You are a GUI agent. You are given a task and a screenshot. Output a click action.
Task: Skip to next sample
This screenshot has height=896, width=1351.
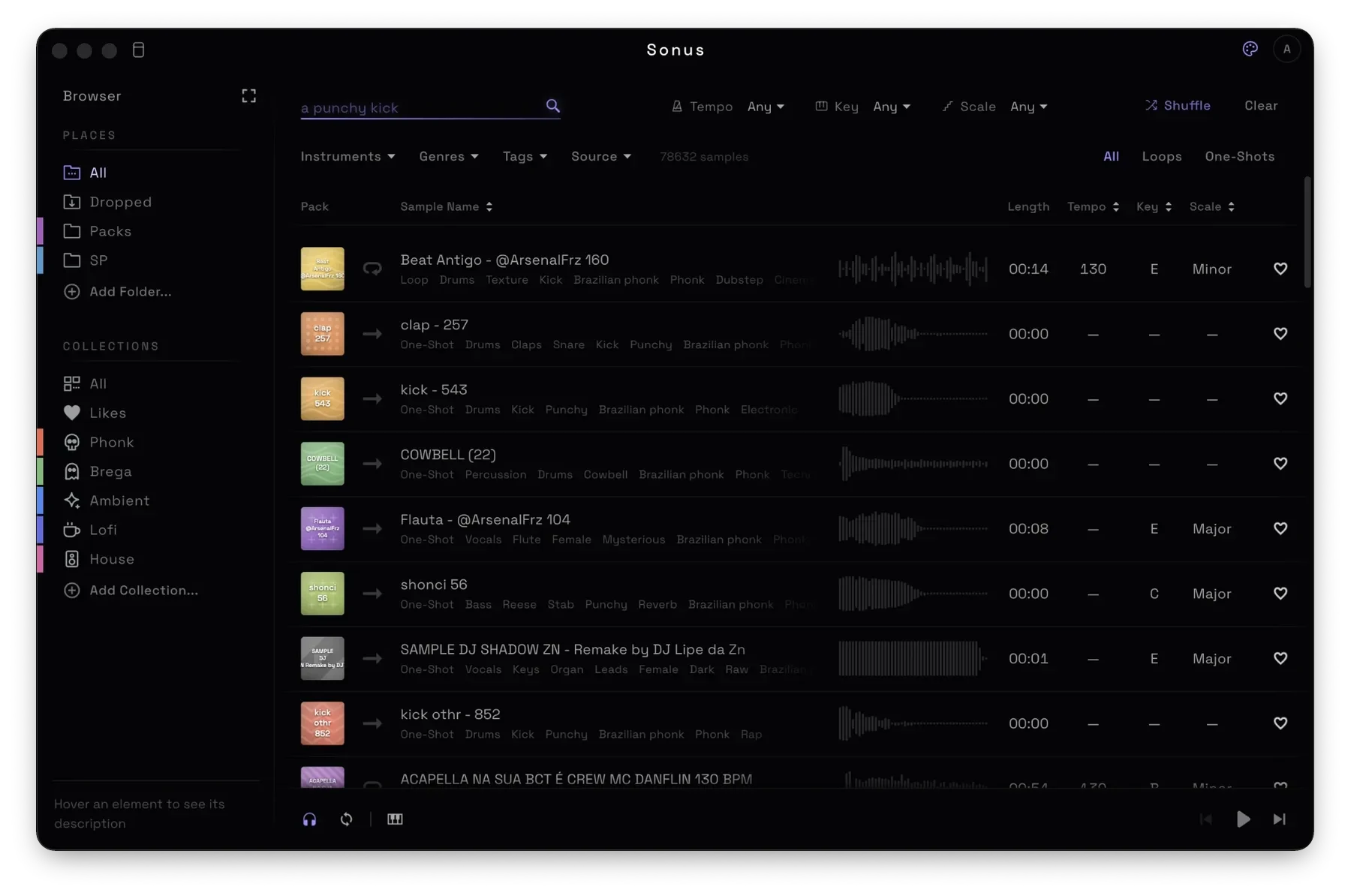(1280, 819)
